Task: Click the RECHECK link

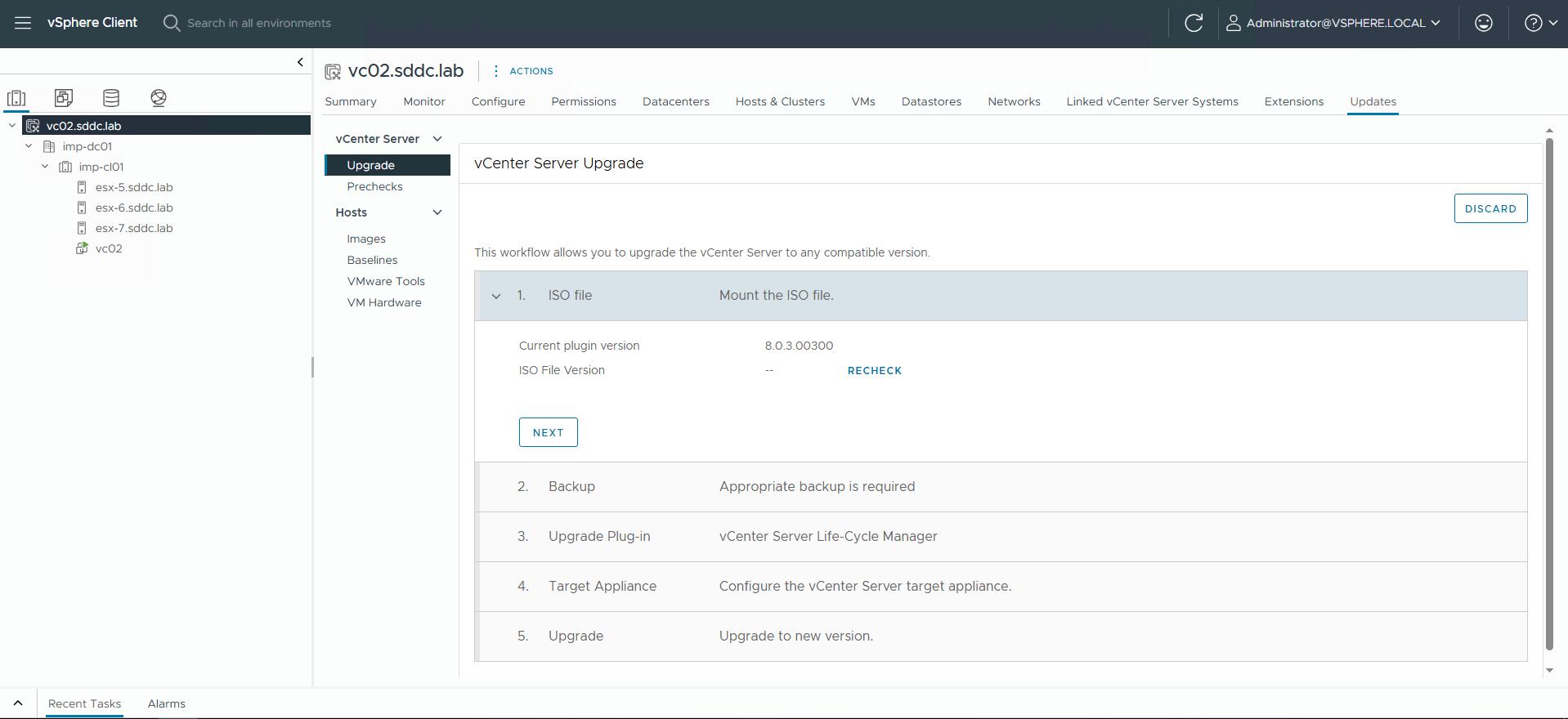Action: tap(874, 370)
